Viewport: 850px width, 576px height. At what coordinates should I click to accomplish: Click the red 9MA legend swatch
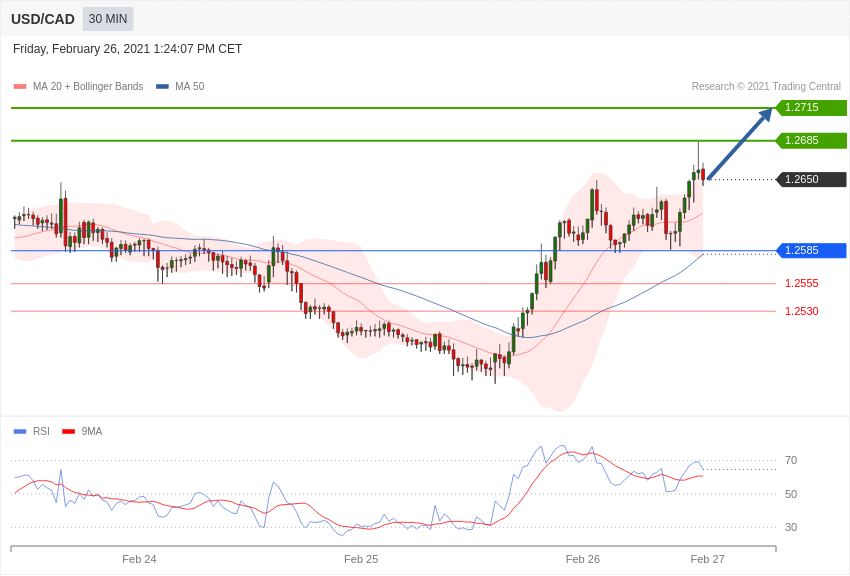[x=68, y=431]
